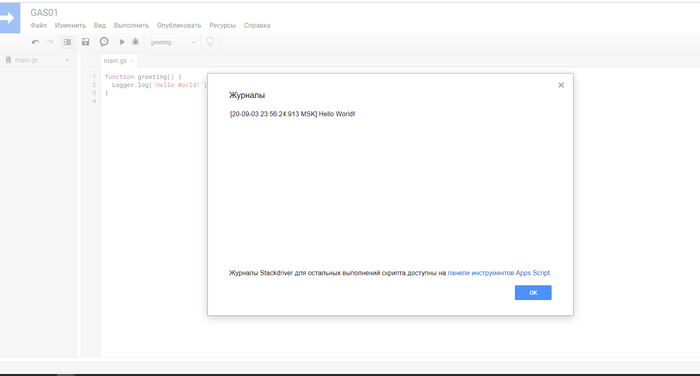Image resolution: width=700 pixels, height=376 pixels.
Task: Click the function greeting() code line
Action: point(143,77)
